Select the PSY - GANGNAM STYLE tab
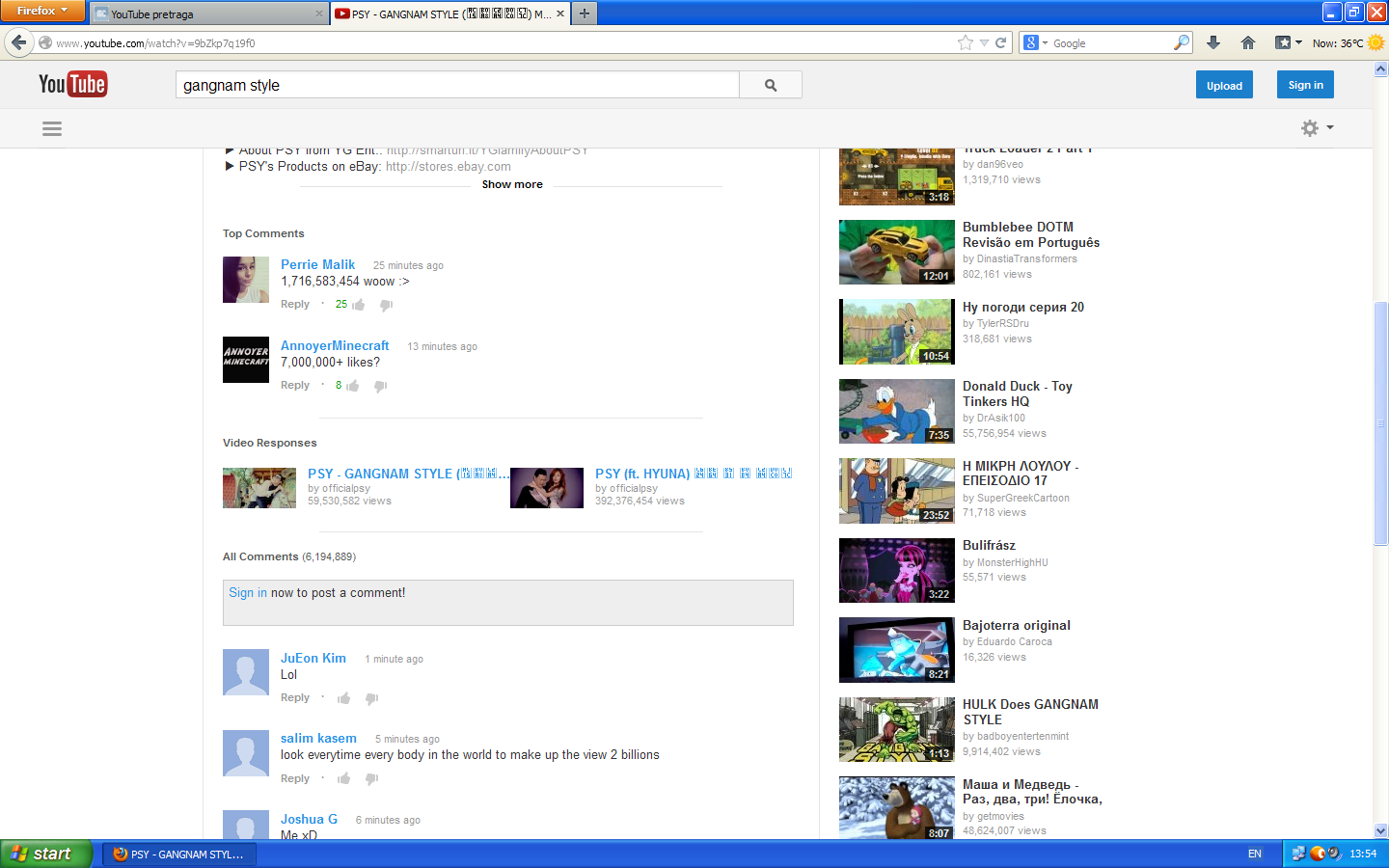The image size is (1389, 868). tap(450, 14)
